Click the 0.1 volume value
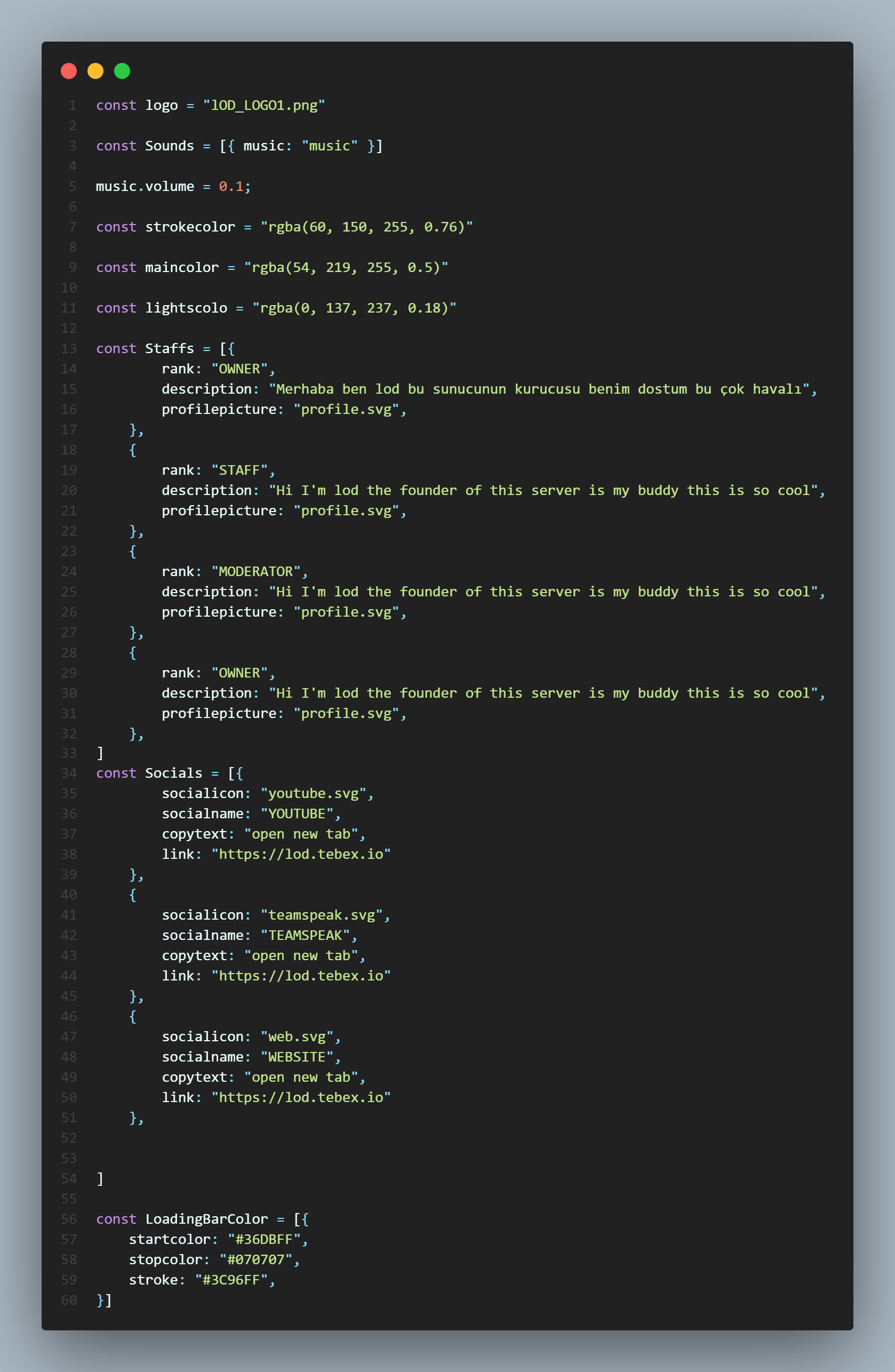The width and height of the screenshot is (895, 1372). pyautogui.click(x=231, y=187)
